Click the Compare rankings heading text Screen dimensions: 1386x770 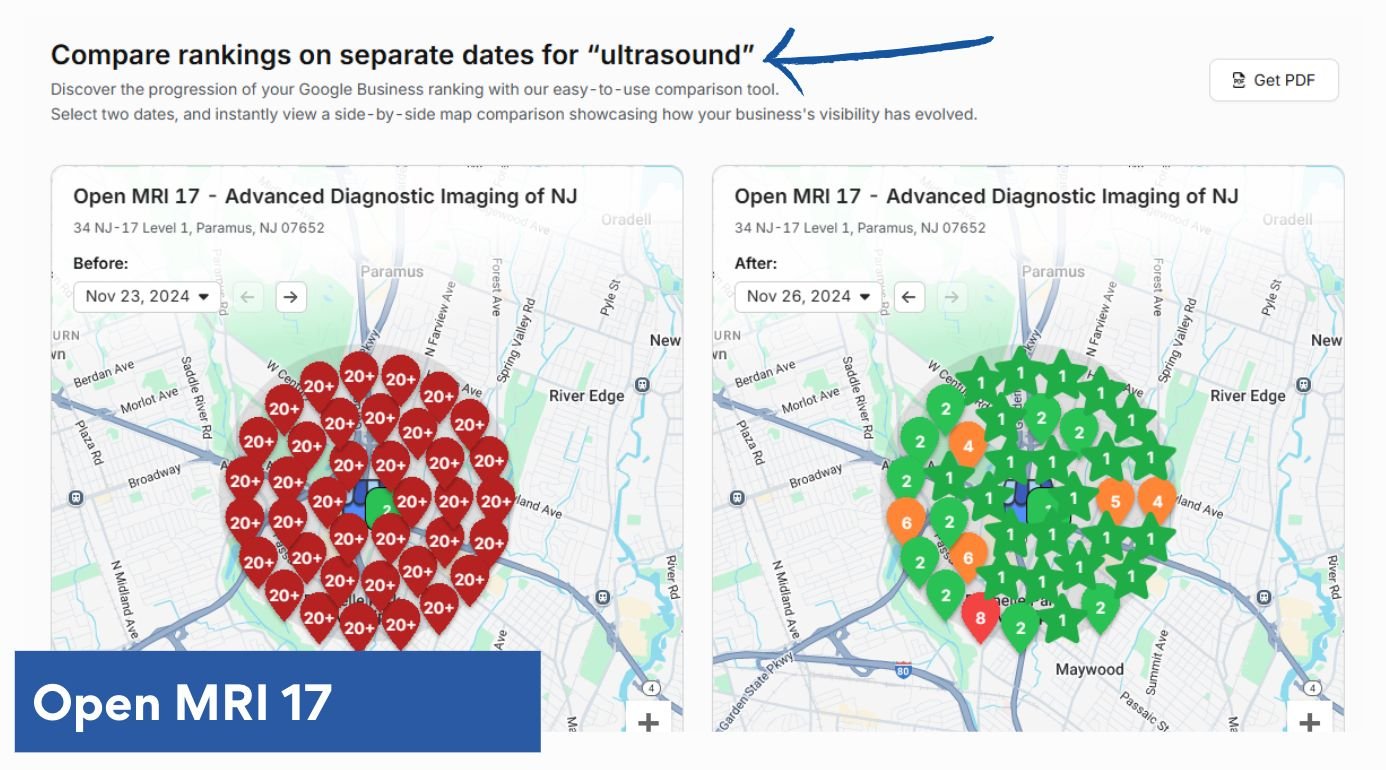click(402, 54)
